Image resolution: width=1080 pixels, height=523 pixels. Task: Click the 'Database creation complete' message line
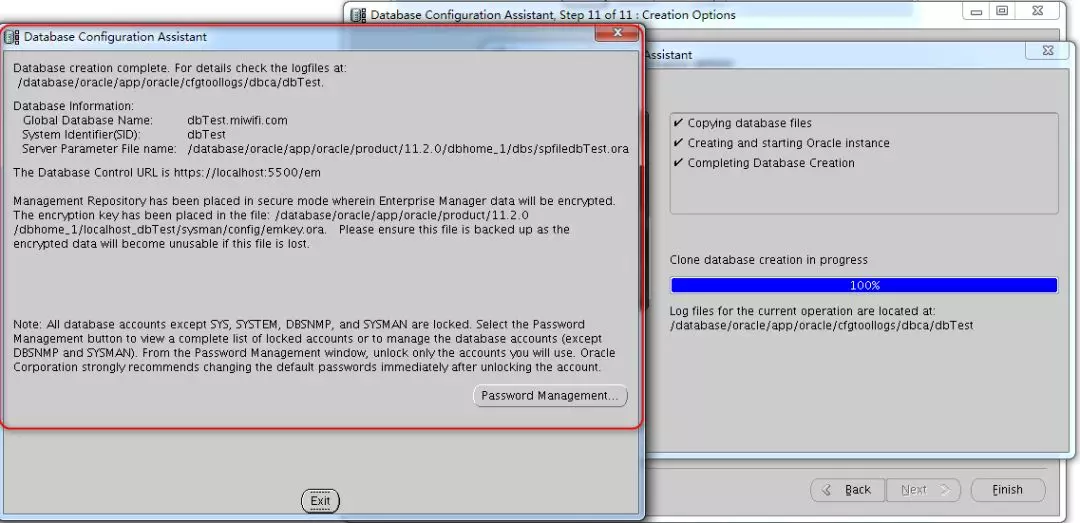coord(180,68)
